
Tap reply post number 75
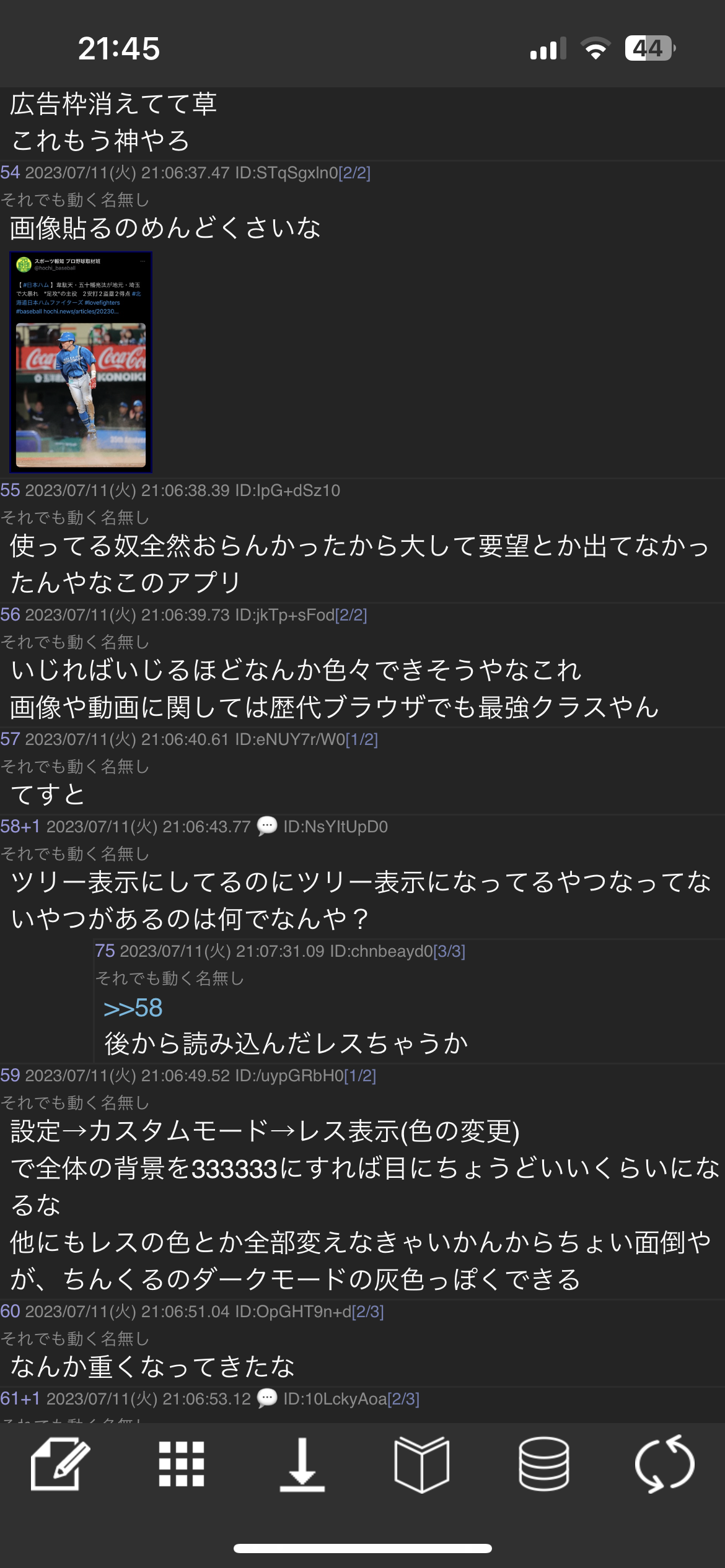pyautogui.click(x=105, y=951)
